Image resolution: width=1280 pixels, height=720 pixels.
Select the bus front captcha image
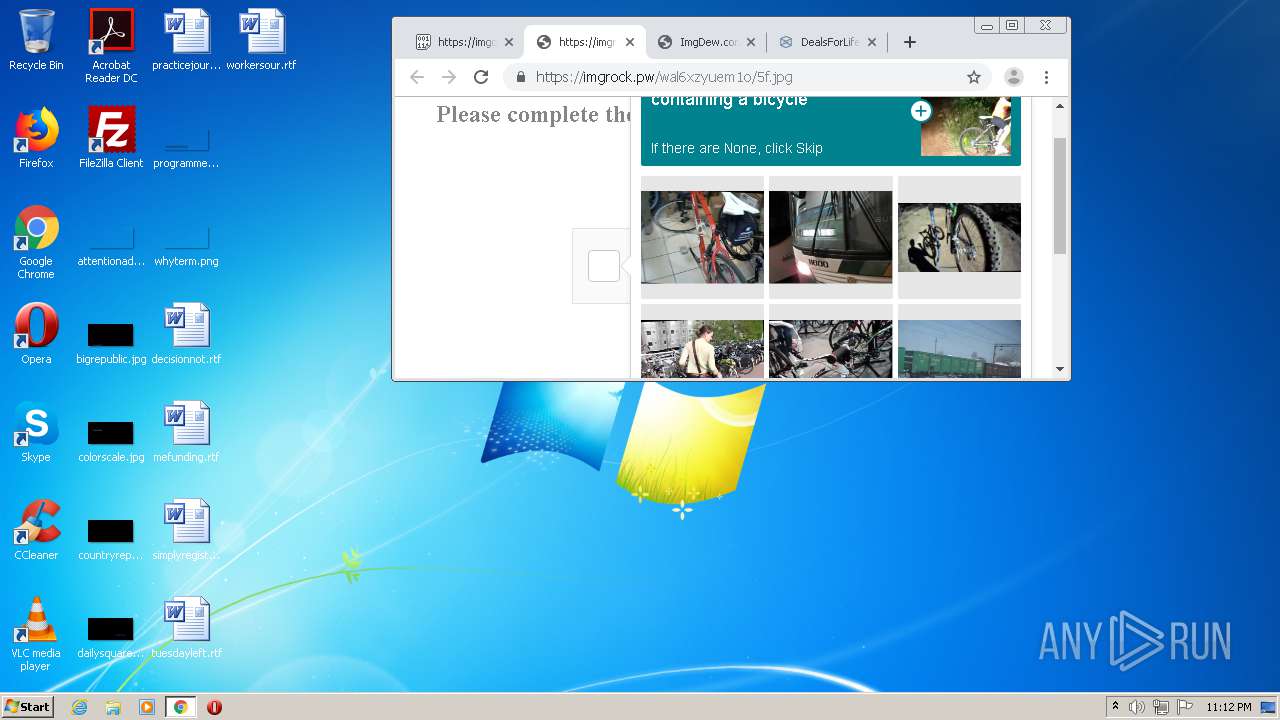[830, 237]
